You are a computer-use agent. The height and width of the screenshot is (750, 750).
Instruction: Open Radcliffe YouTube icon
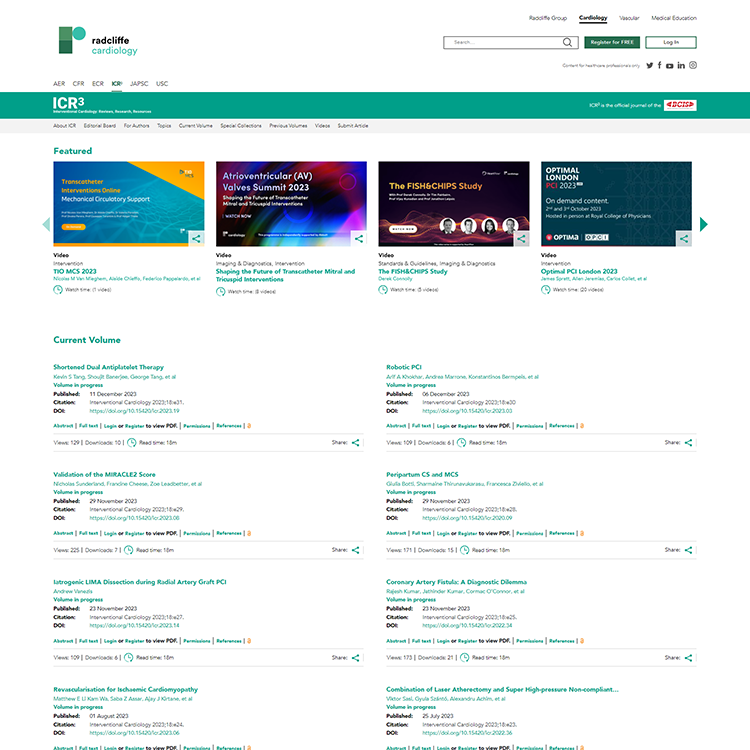click(x=670, y=66)
